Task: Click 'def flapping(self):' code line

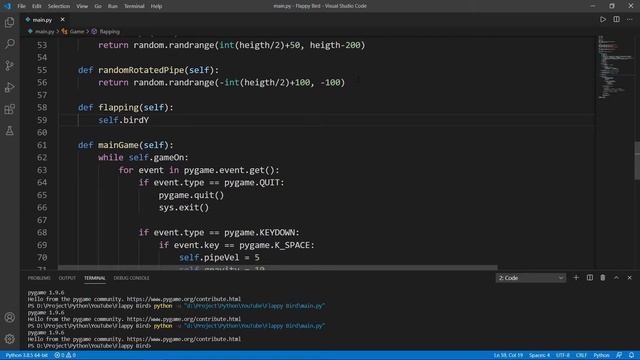Action: coord(126,107)
